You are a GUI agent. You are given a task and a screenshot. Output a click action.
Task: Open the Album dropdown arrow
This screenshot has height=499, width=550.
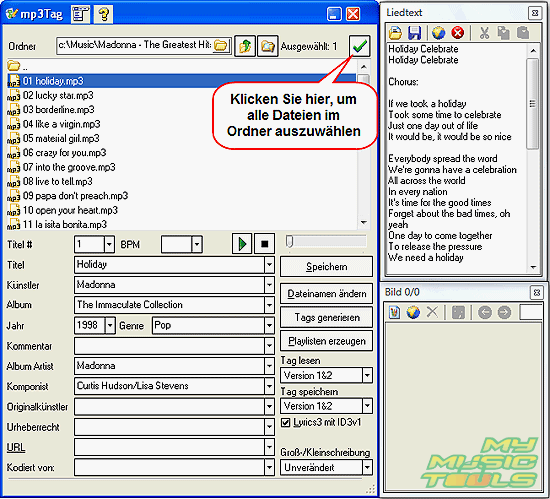pyautogui.click(x=269, y=305)
